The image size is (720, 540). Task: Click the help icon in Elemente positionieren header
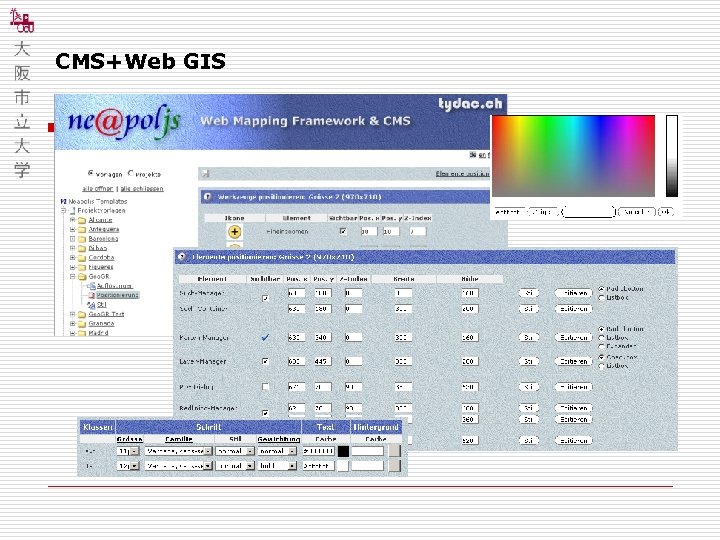[x=182, y=257]
